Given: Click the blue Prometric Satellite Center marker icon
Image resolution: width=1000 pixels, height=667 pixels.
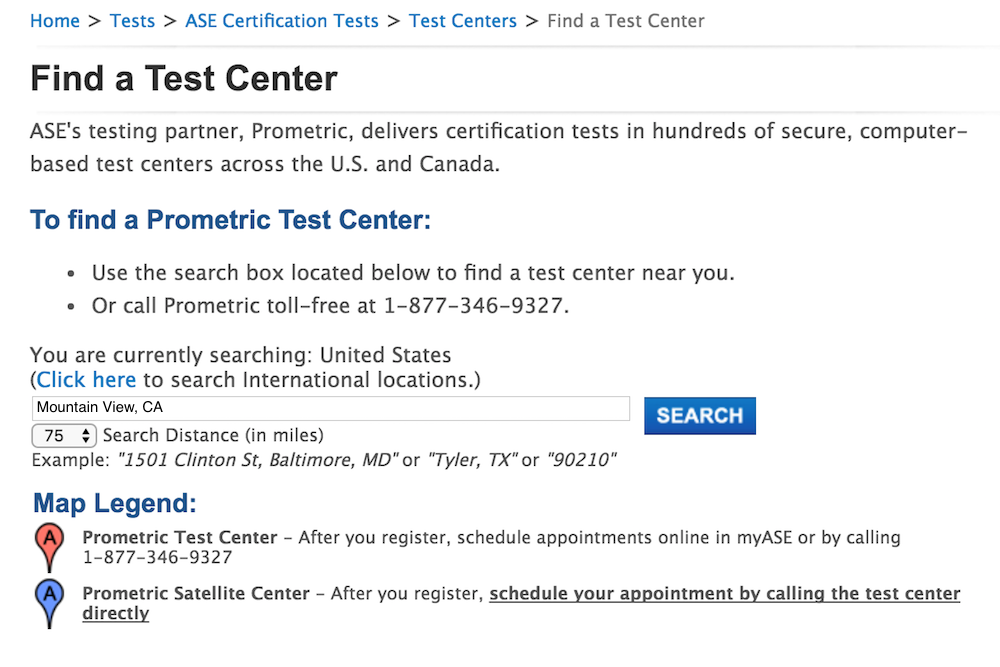Looking at the screenshot, I should [x=49, y=603].
